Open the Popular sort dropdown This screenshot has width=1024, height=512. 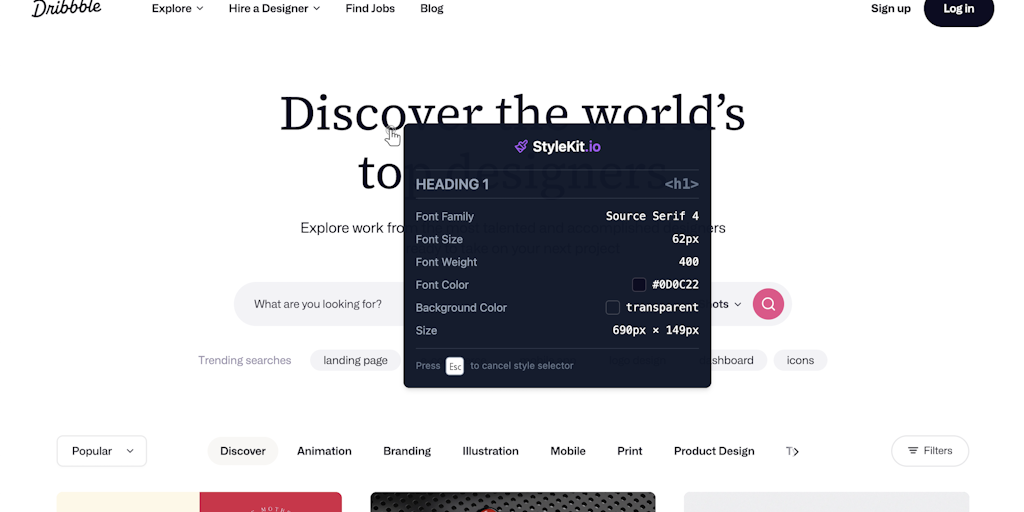click(102, 451)
